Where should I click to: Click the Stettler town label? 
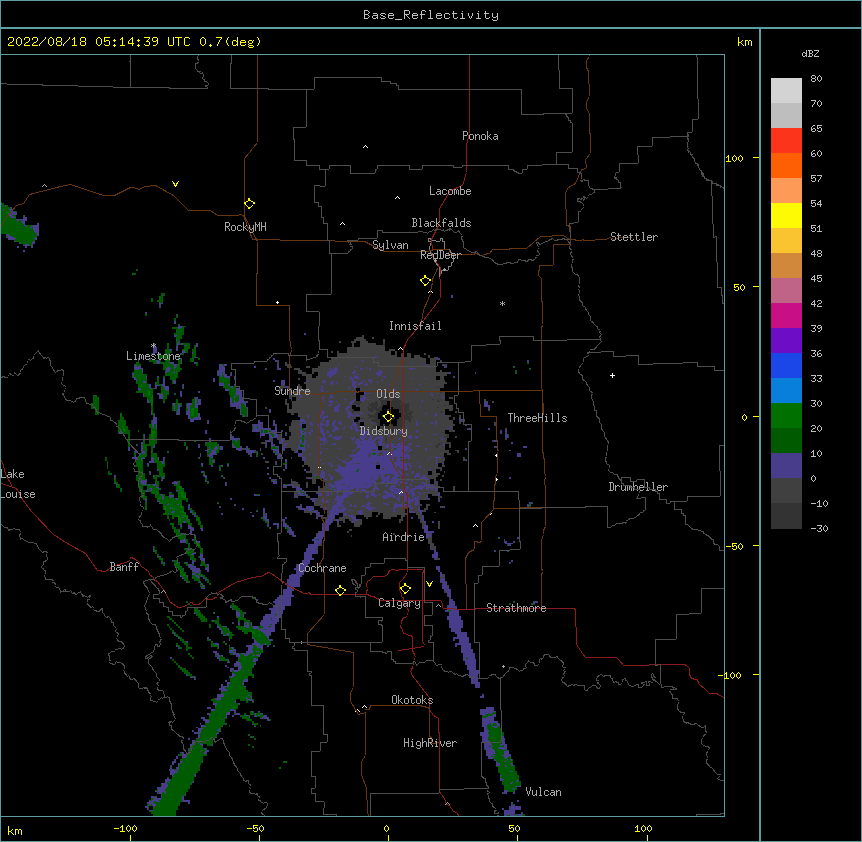tap(634, 237)
